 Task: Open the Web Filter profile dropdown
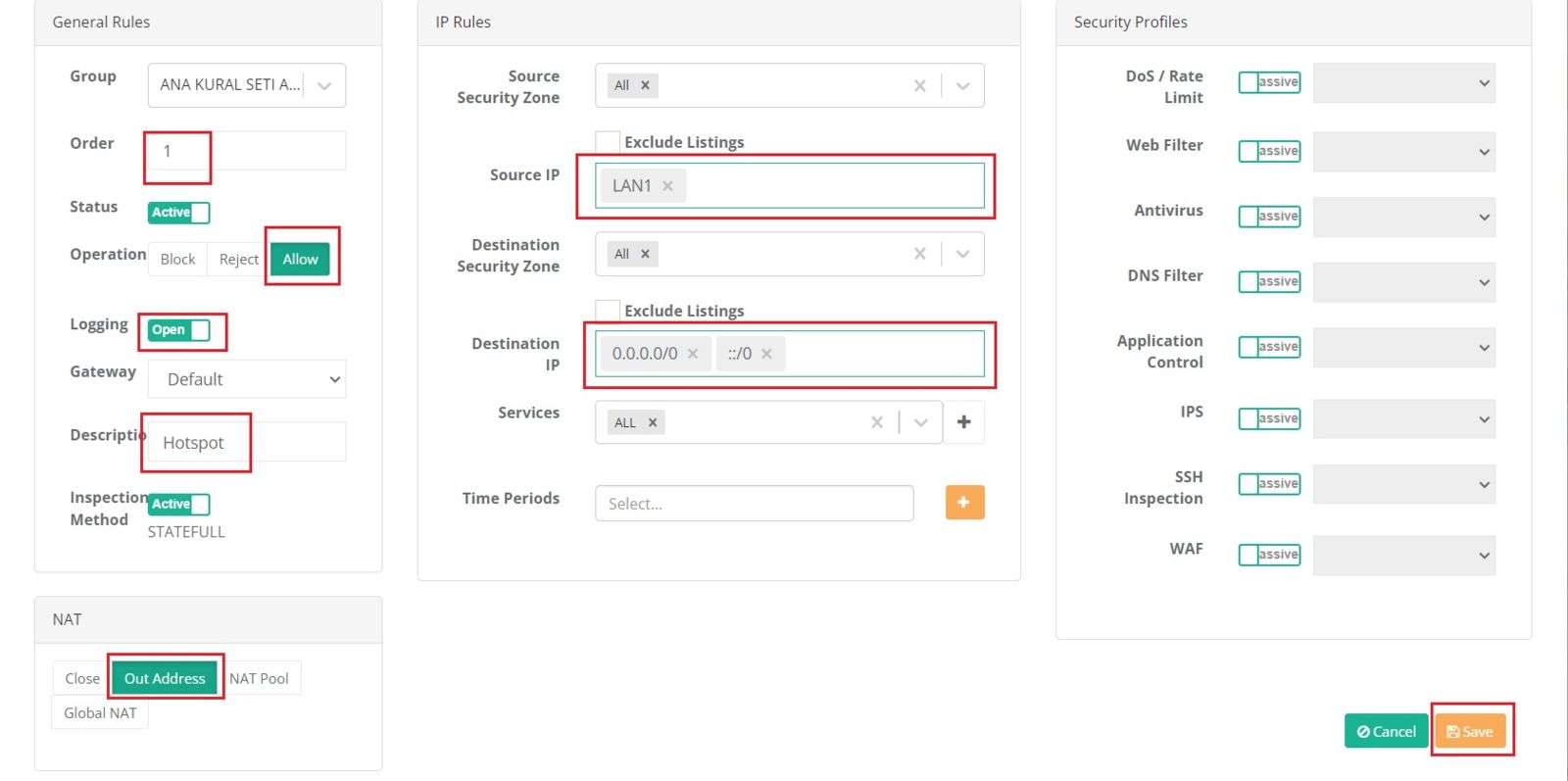(1403, 152)
